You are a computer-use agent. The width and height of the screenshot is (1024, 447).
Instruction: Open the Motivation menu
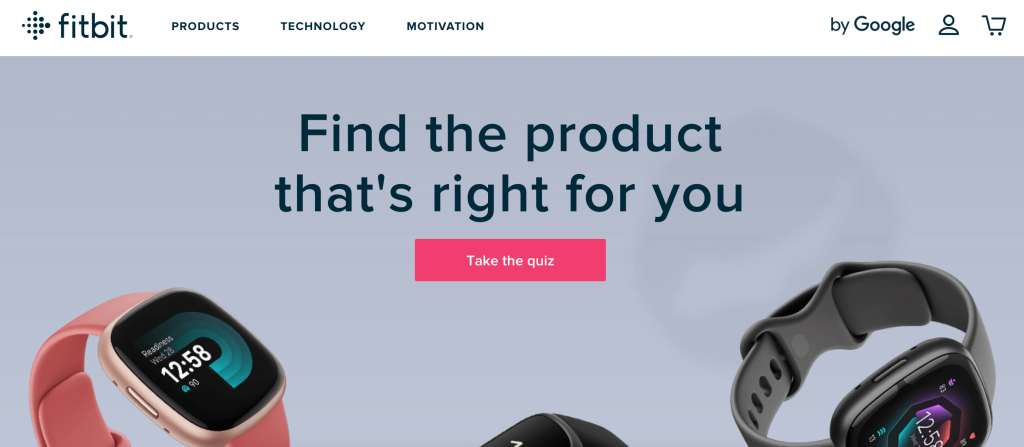(x=445, y=26)
